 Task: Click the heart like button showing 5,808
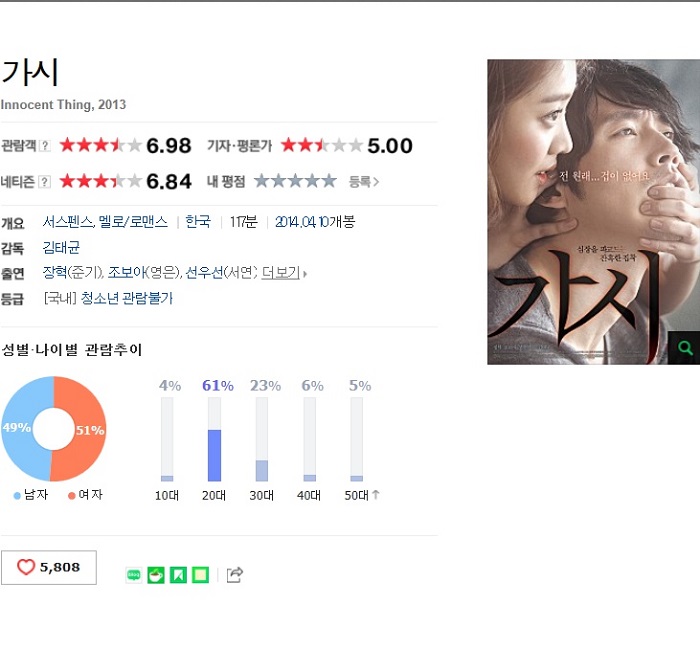pyautogui.click(x=49, y=567)
